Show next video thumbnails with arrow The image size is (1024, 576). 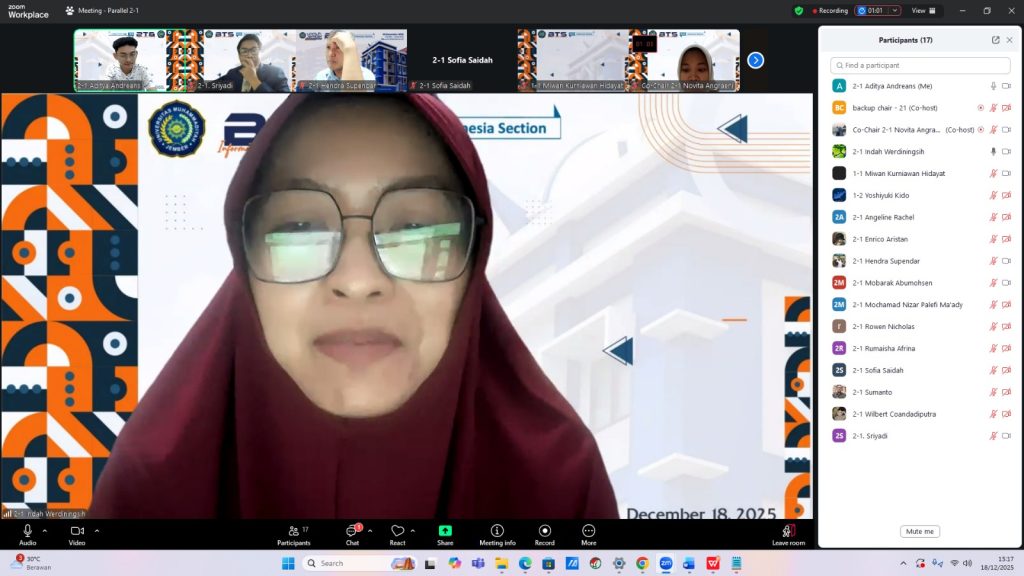(756, 60)
